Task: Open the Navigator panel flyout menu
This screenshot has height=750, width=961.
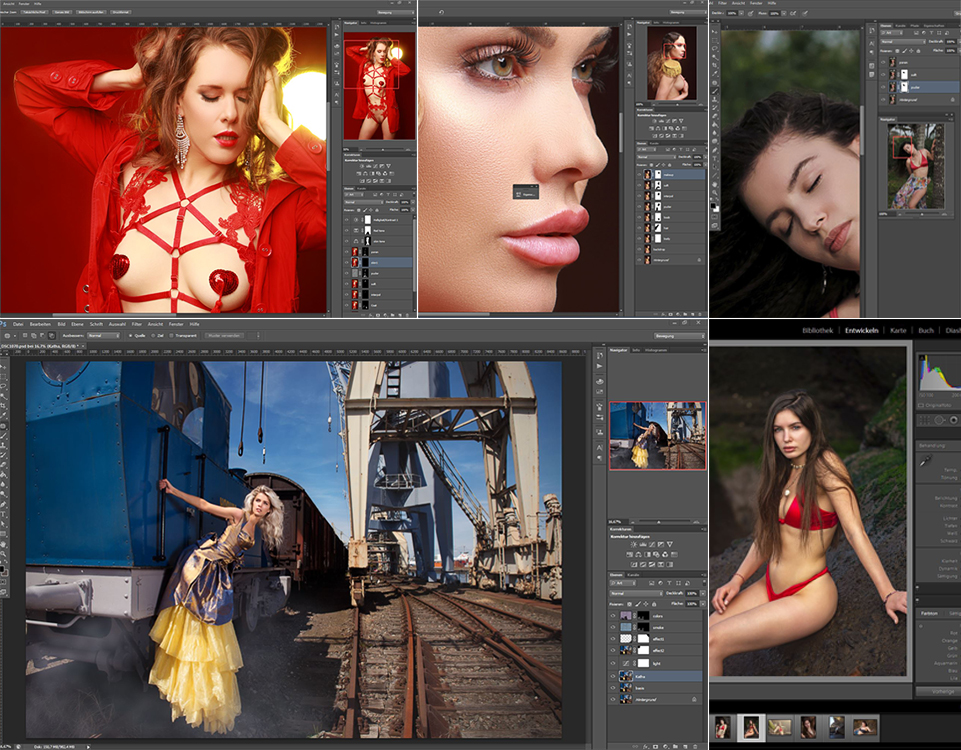Action: point(703,350)
